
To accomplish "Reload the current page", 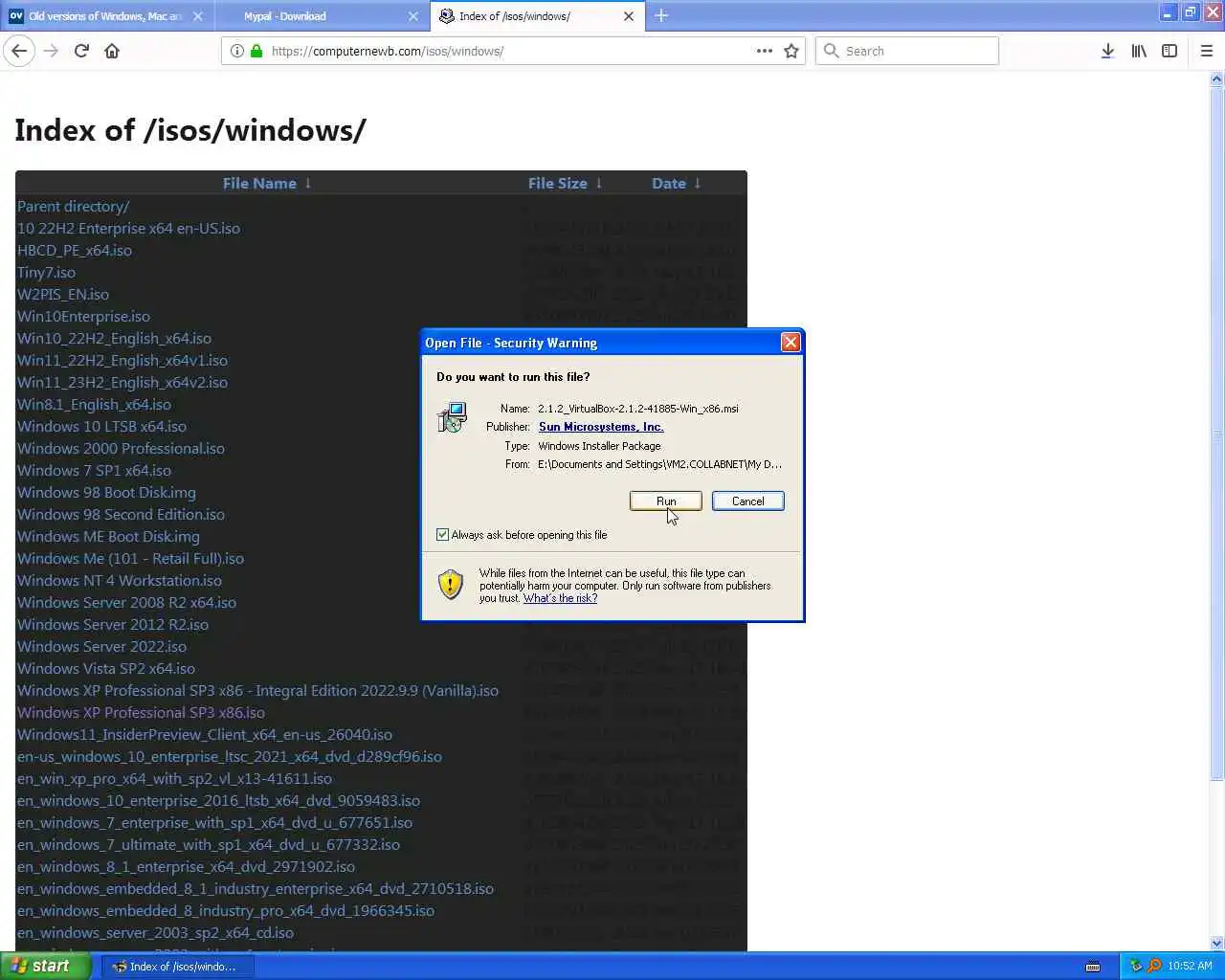I will 81,51.
